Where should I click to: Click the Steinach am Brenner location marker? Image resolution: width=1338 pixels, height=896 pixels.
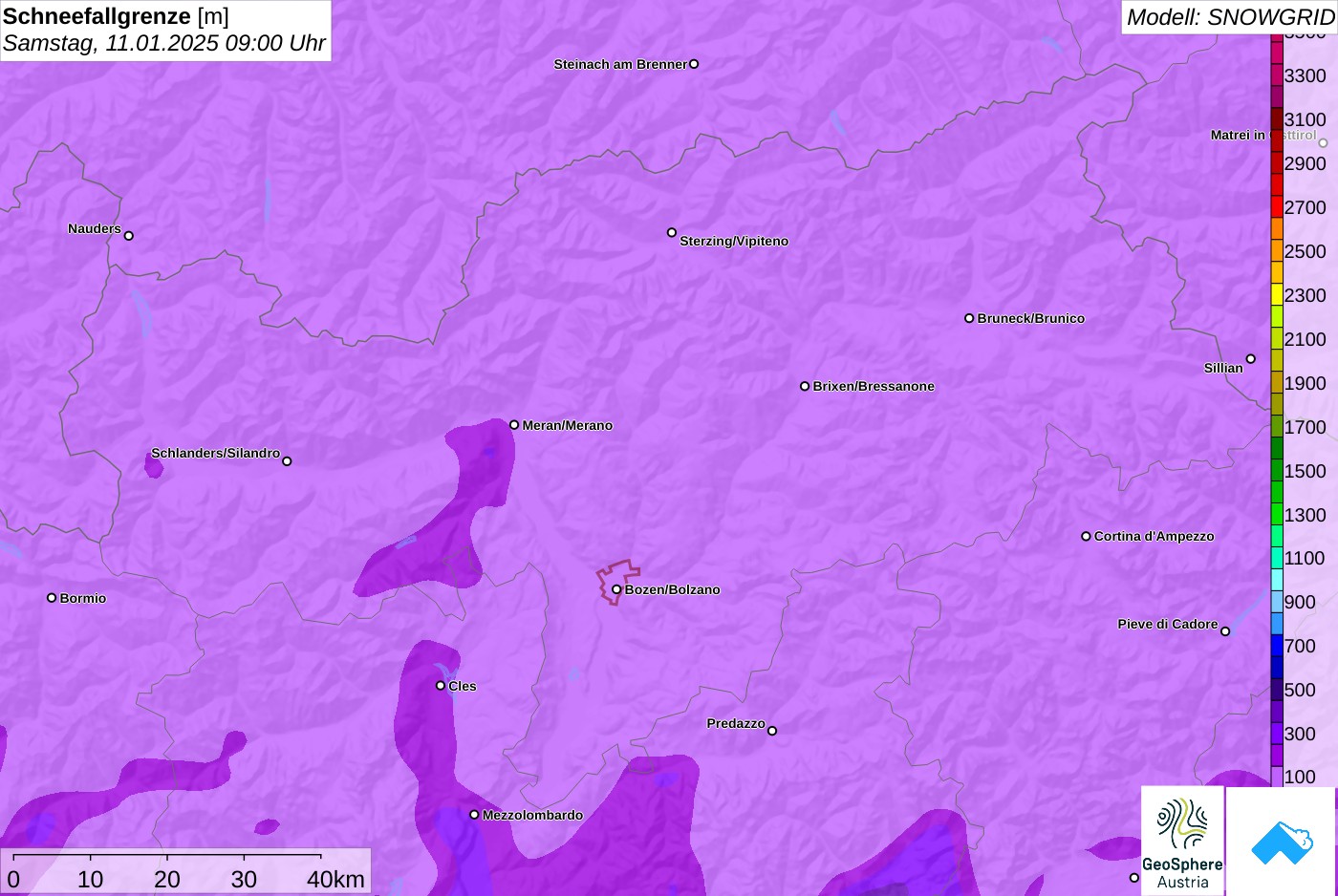click(x=694, y=64)
